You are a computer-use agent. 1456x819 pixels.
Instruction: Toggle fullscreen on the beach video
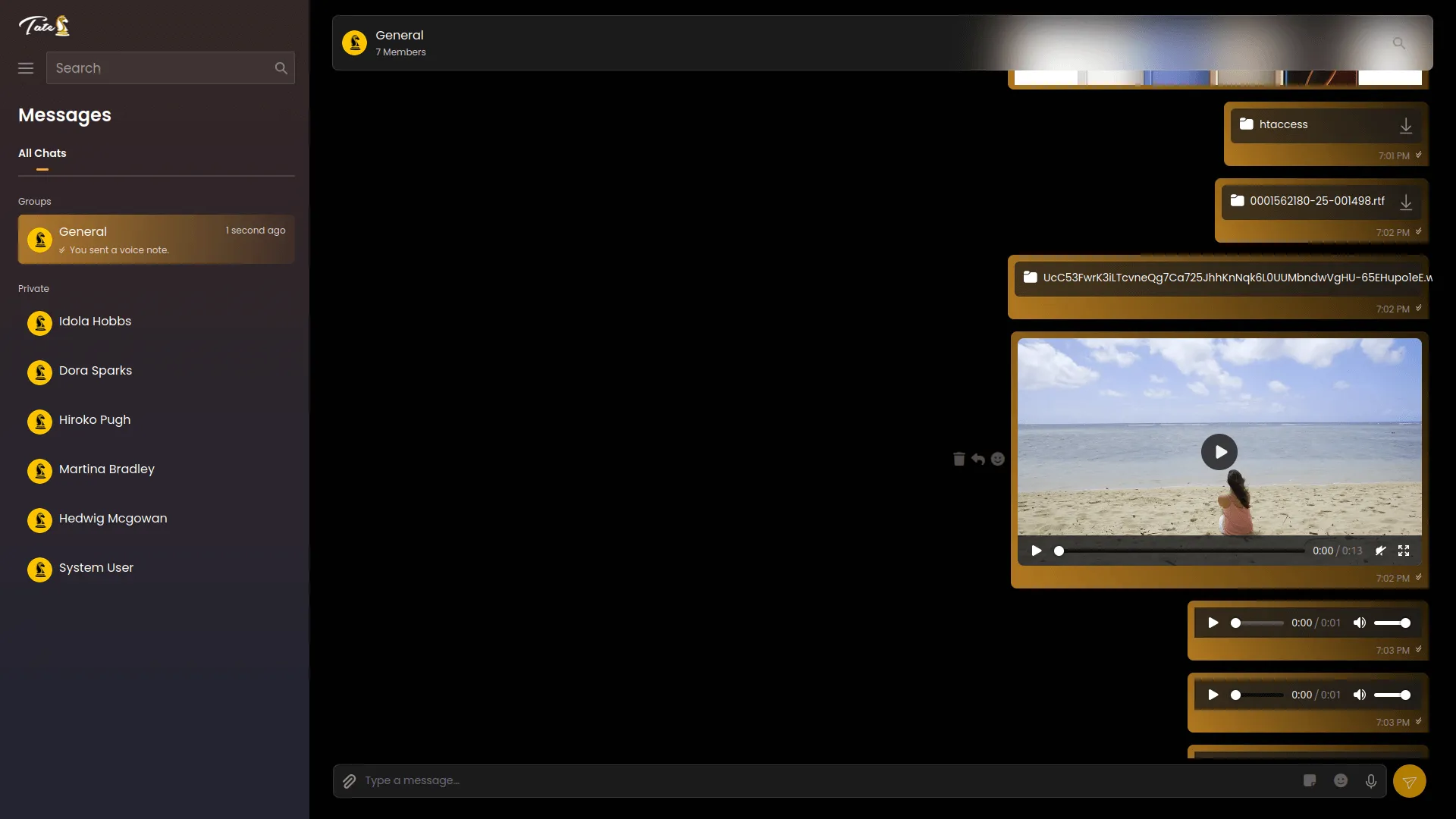(x=1404, y=551)
